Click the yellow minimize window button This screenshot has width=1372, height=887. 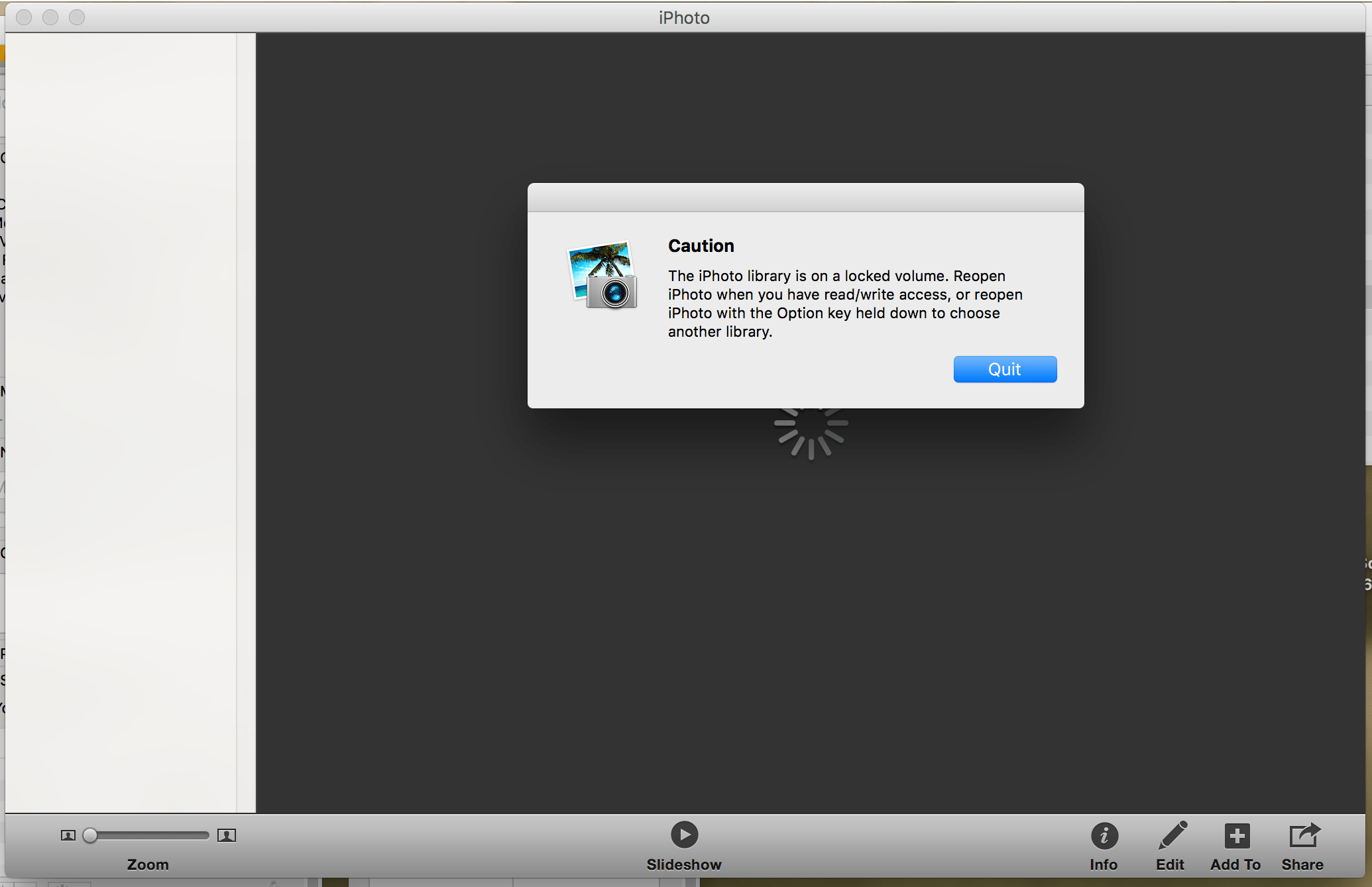click(50, 17)
